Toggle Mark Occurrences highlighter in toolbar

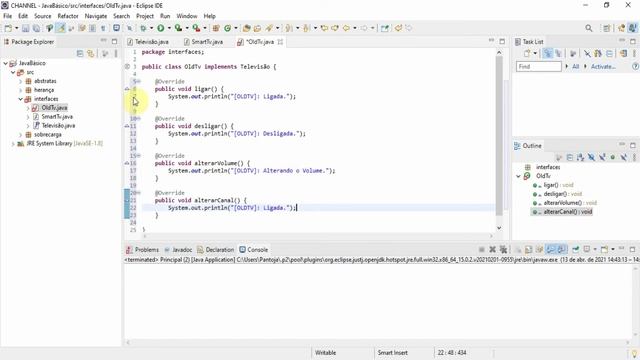(x=61, y=28)
